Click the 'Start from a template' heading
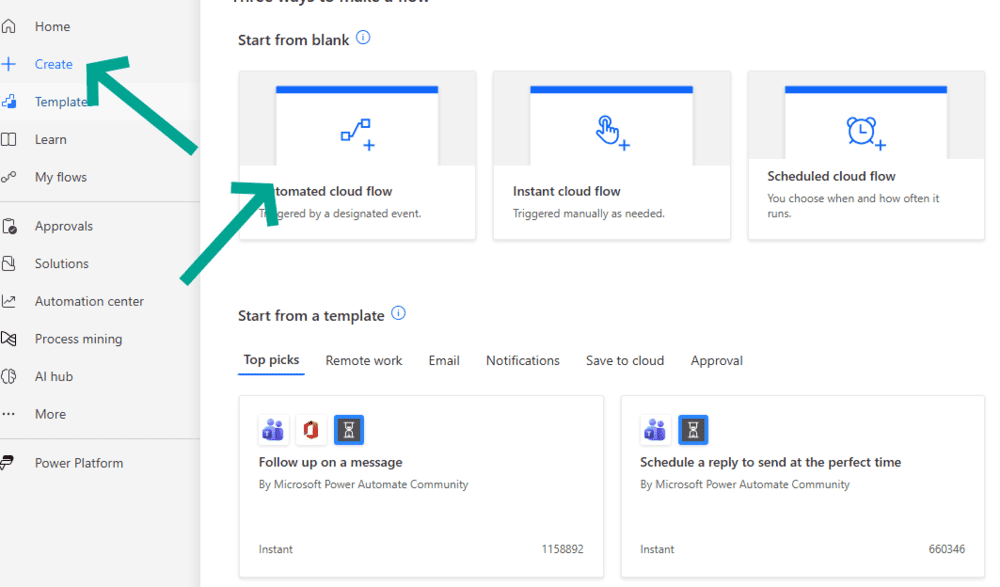Screen dimensions: 1000x587 click(x=311, y=315)
